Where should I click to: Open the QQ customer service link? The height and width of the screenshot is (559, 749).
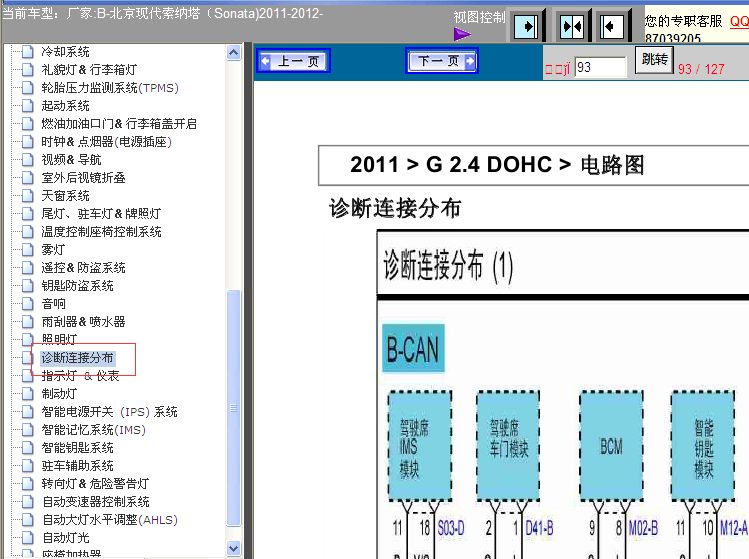click(x=739, y=21)
